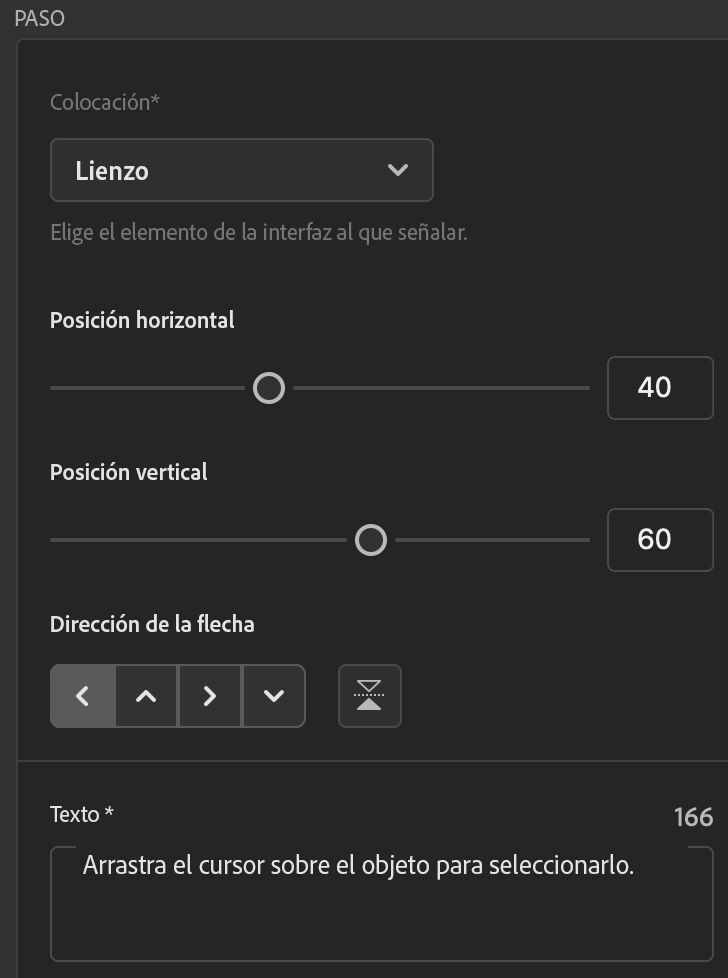728x978 pixels.
Task: Click the horizontal position value field showing 40
Action: tap(660, 388)
